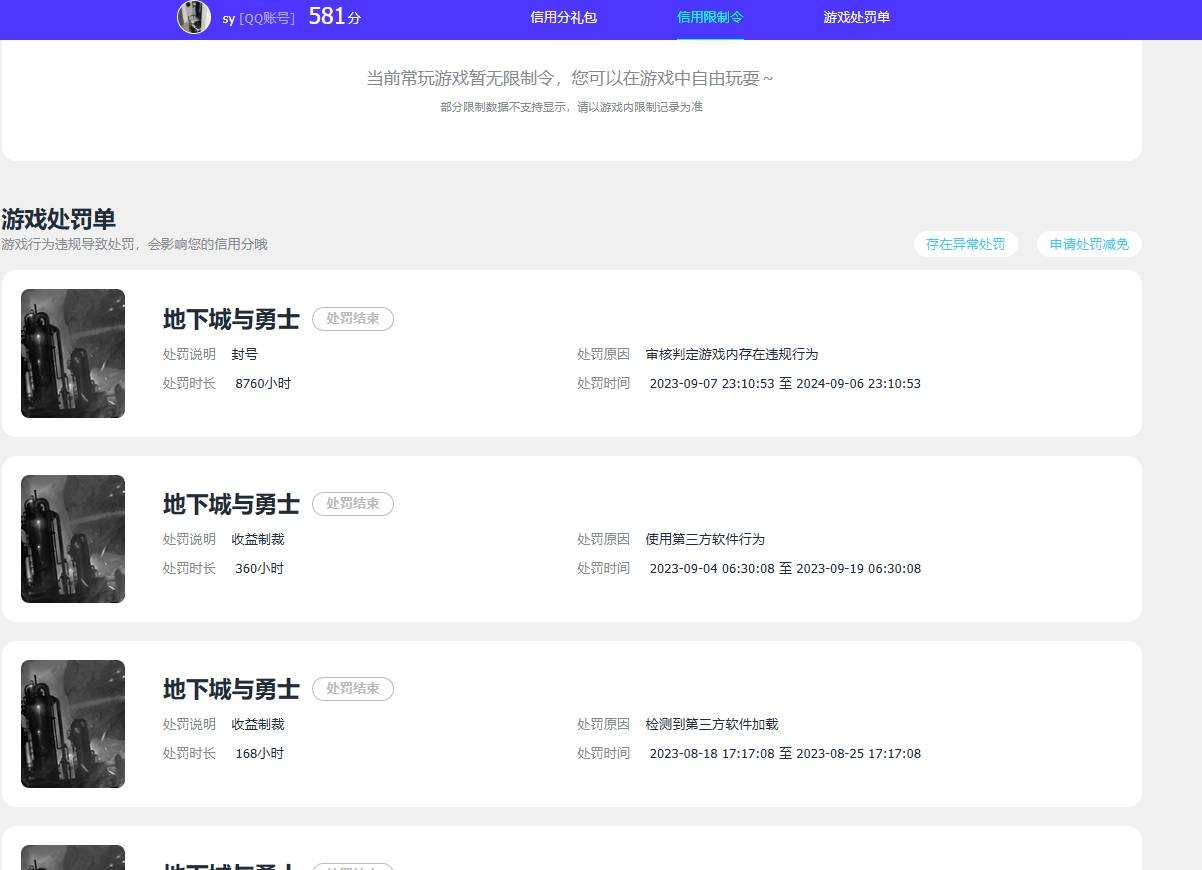Open game thumbnail of the 360小时 record
Viewport: 1202px width, 870px height.
click(73, 539)
